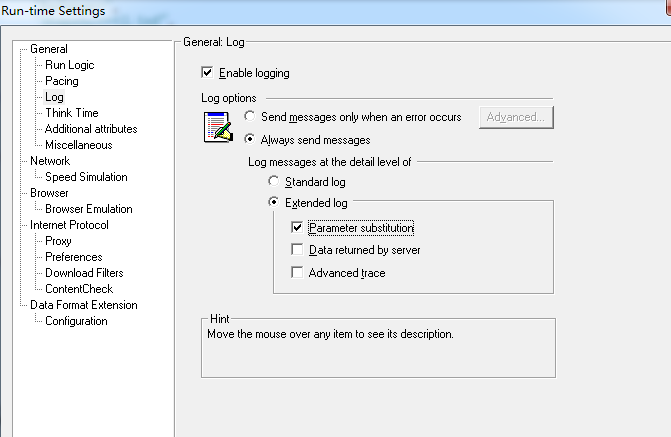Select the Standard log radio option
The image size is (671, 437).
pyautogui.click(x=274, y=182)
